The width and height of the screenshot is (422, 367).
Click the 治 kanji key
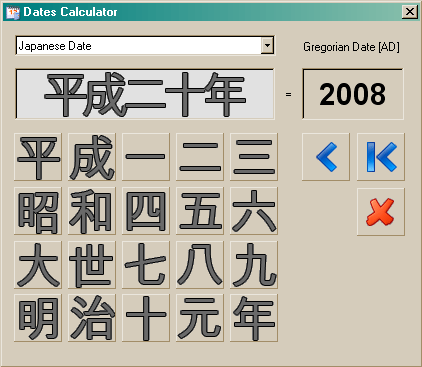92,318
